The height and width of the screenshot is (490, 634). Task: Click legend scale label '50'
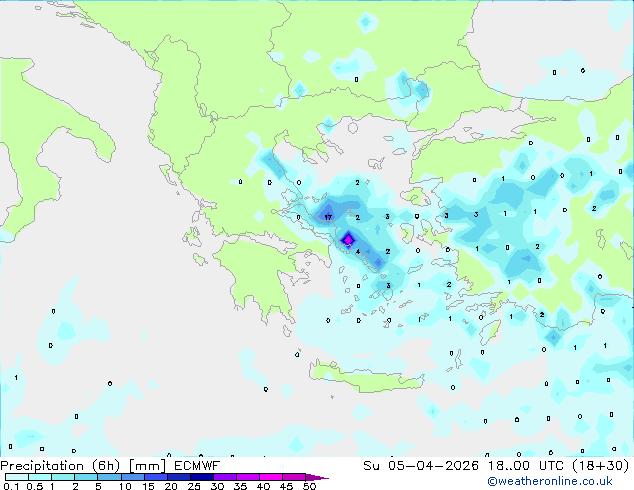(310, 486)
